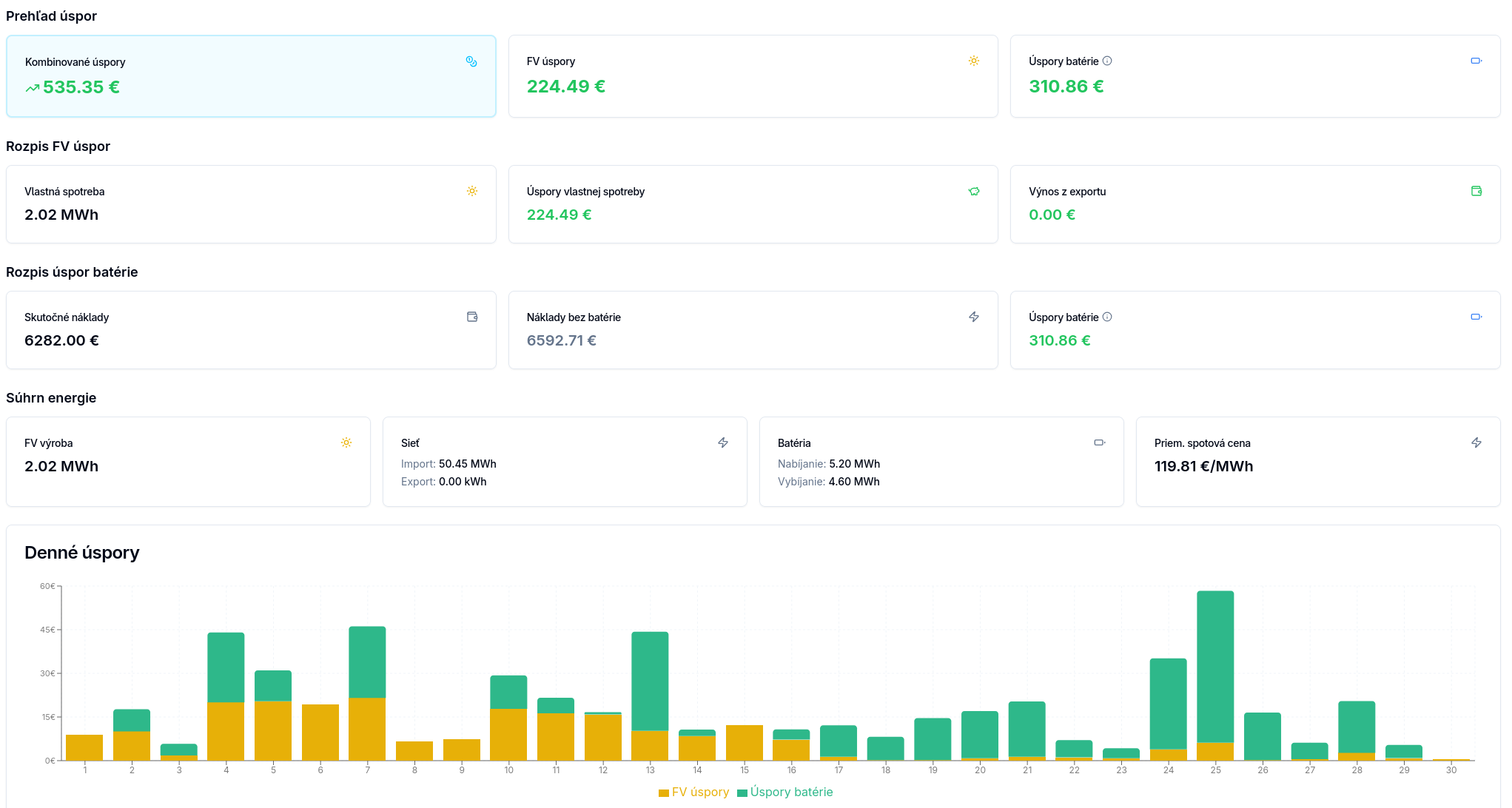The width and height of the screenshot is (1512, 808).
Task: Toggle FV úspory series in chart legend
Action: [x=700, y=792]
